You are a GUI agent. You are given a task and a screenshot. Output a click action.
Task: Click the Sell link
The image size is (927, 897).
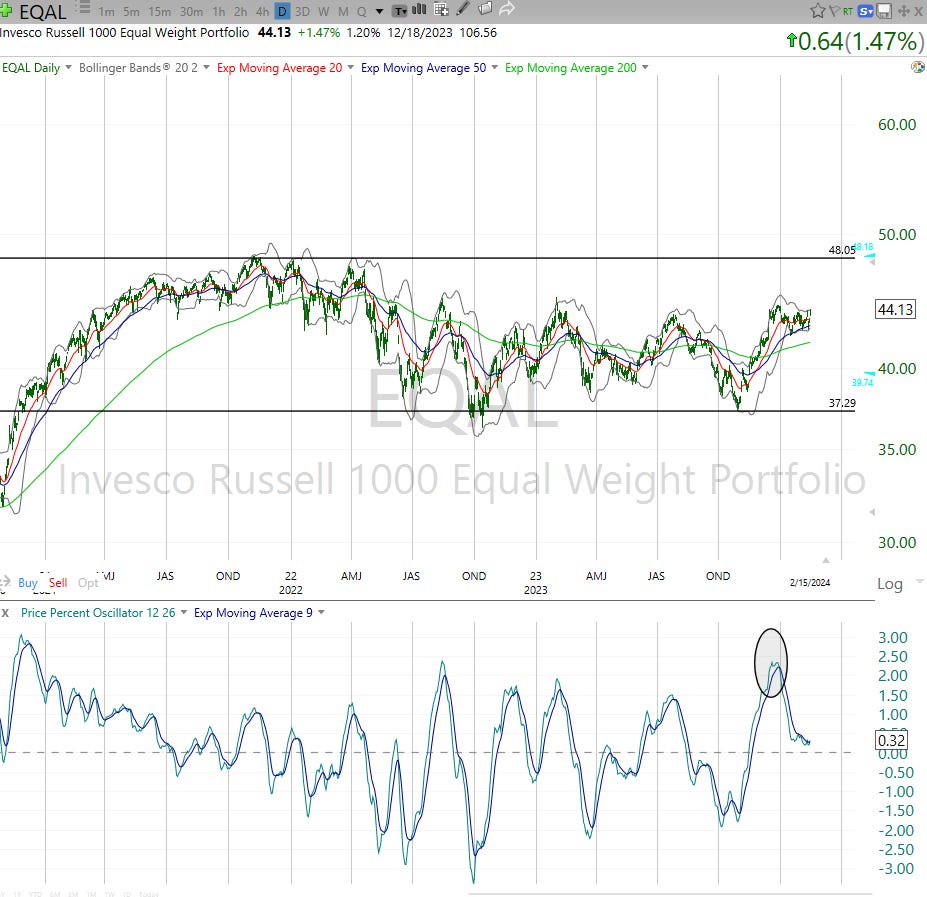pos(58,582)
